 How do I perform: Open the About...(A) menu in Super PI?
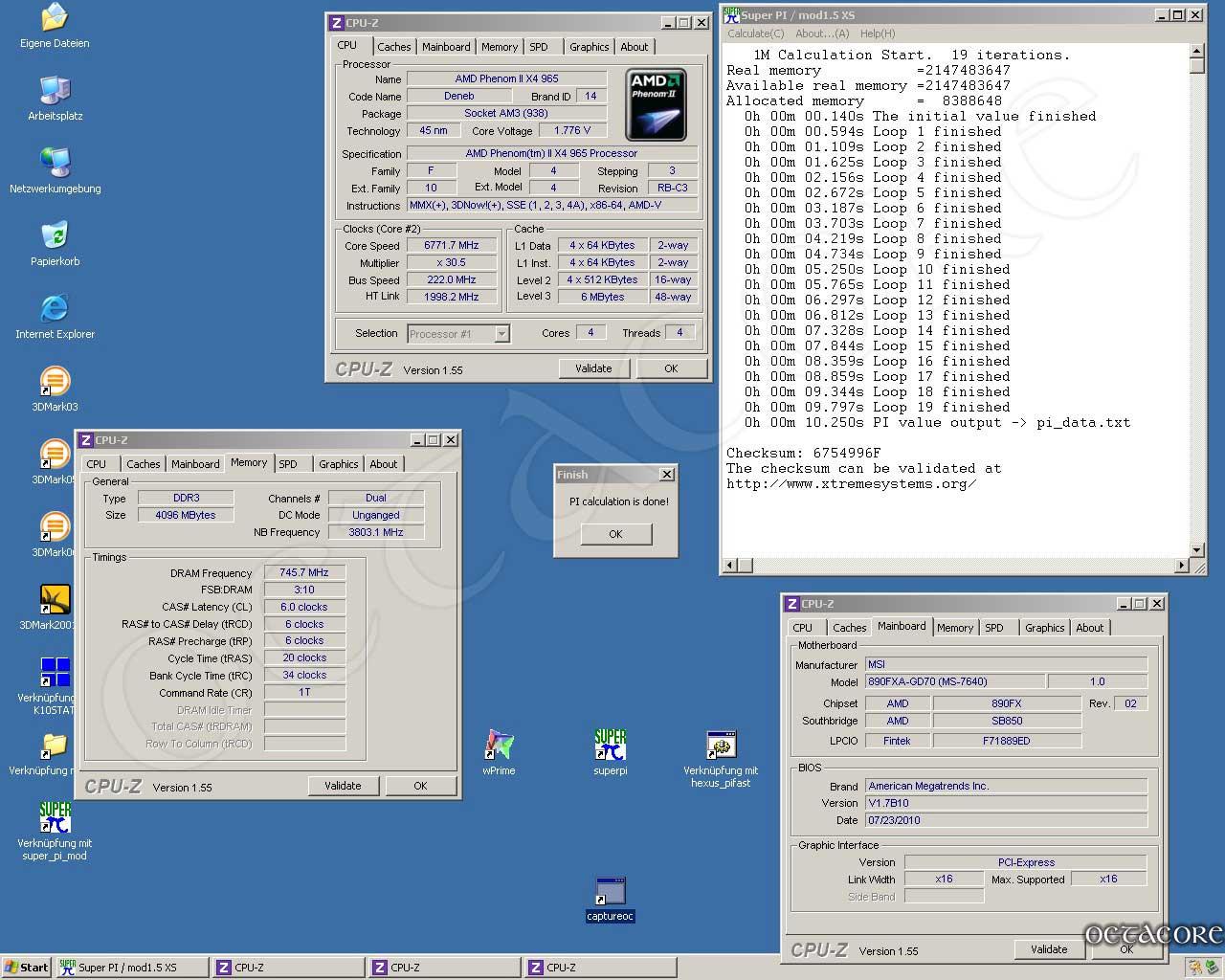(822, 33)
